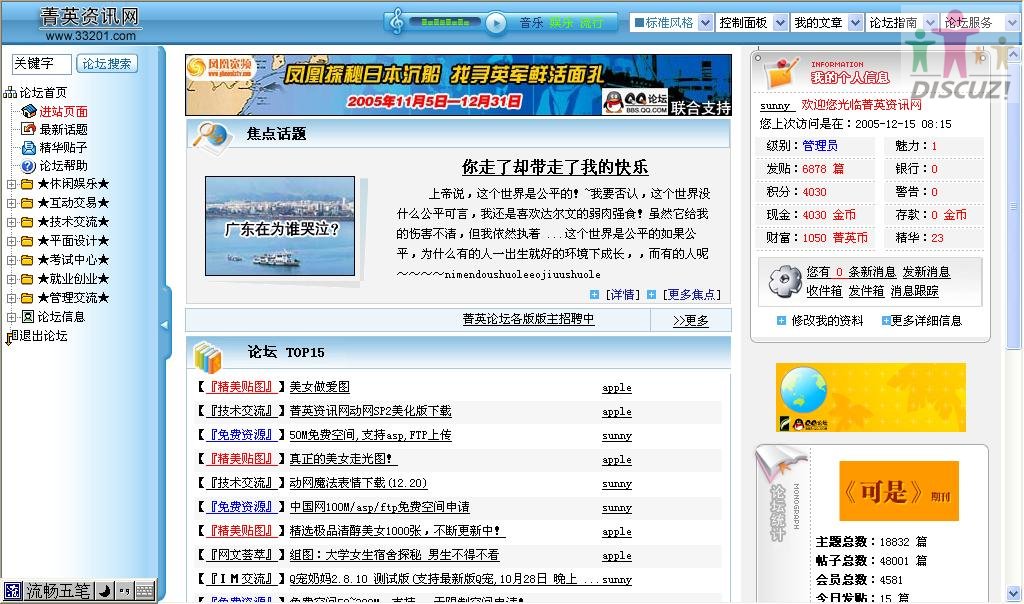This screenshot has height=604, width=1024.
Task: Click the 论坛 TOP15 books icon
Action: point(208,357)
